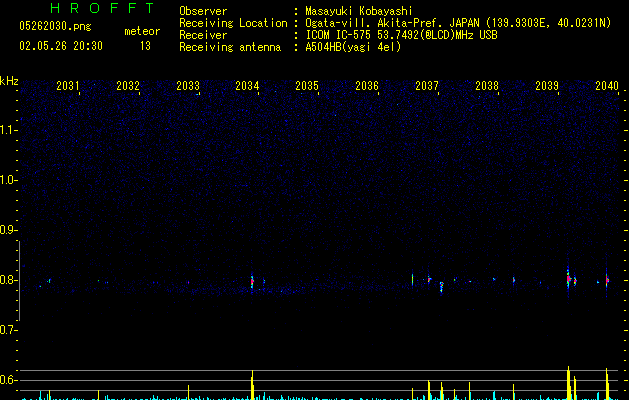
Task: Click observer name Masayuki Kobayashi
Action: [x=359, y=11]
